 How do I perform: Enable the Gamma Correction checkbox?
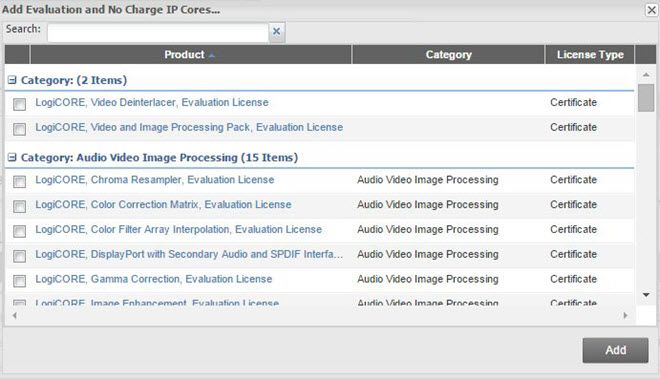pyautogui.click(x=19, y=281)
